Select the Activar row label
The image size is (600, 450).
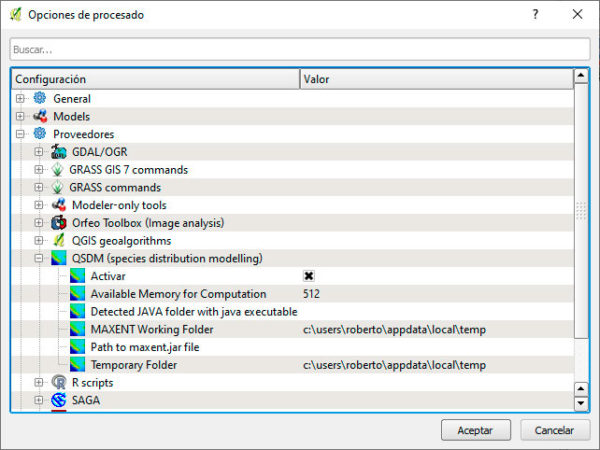pos(108,276)
